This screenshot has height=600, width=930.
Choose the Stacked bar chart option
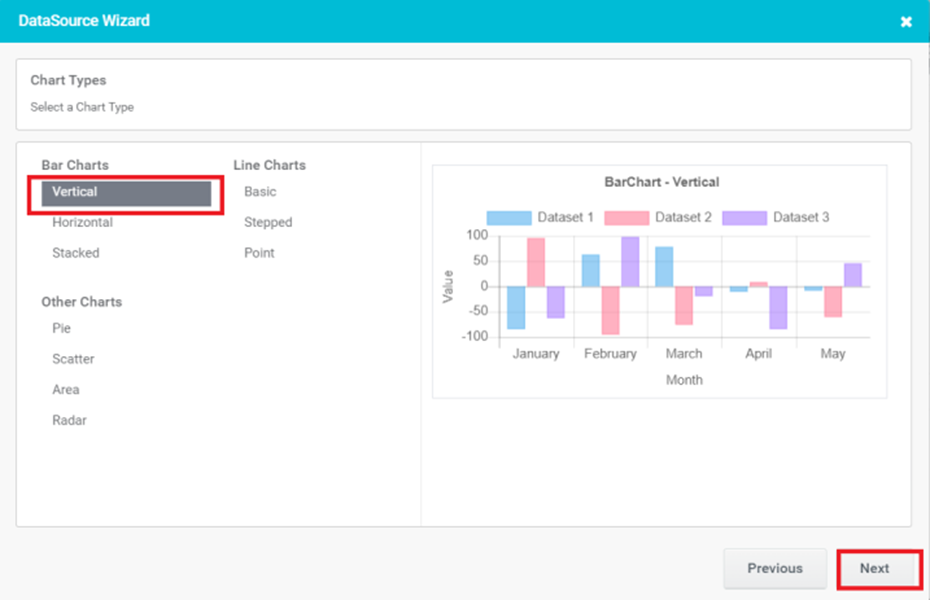tap(76, 253)
